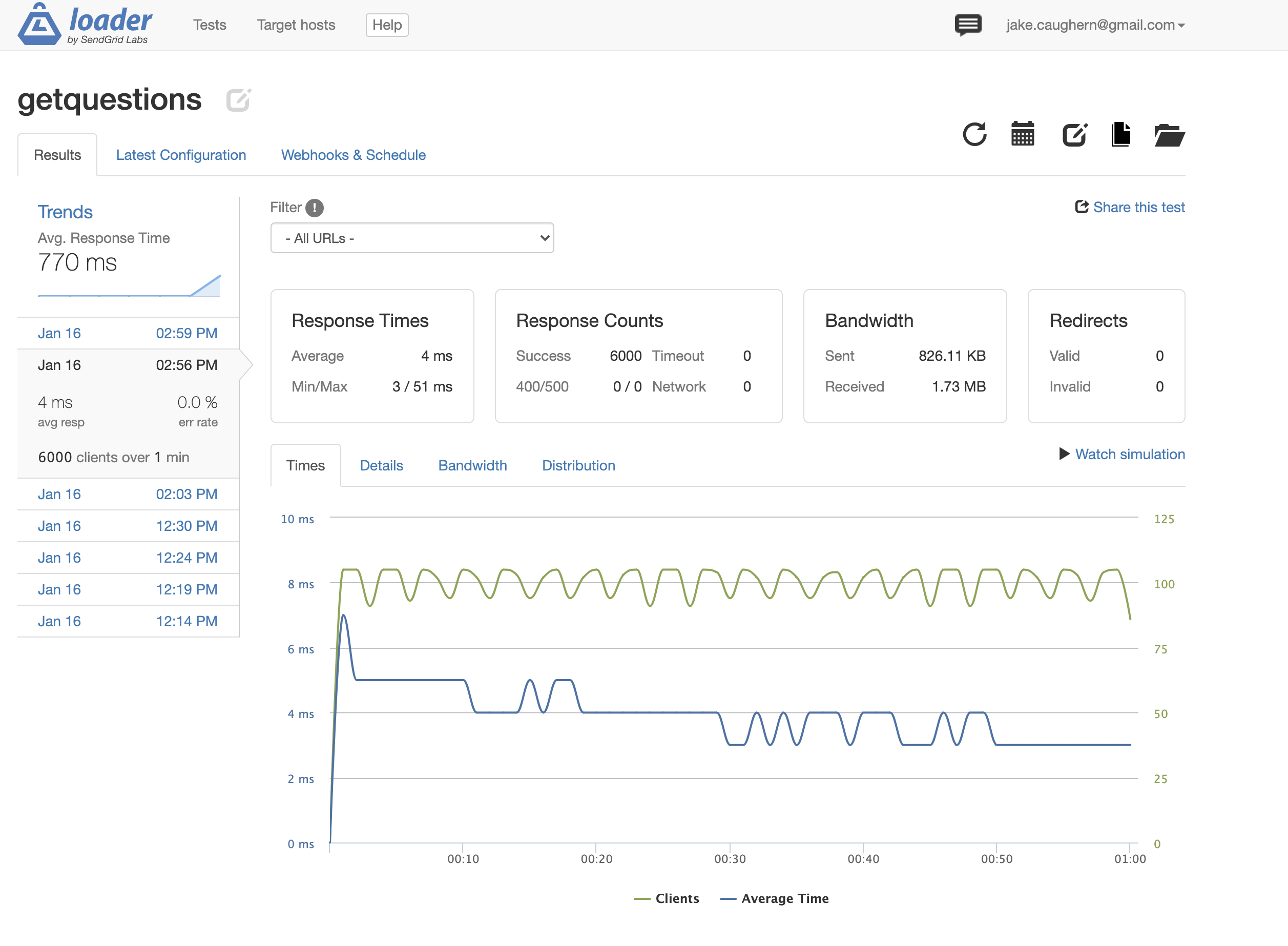The width and height of the screenshot is (1288, 946).
Task: Click the 00:30 timeline axis label
Action: point(730,859)
